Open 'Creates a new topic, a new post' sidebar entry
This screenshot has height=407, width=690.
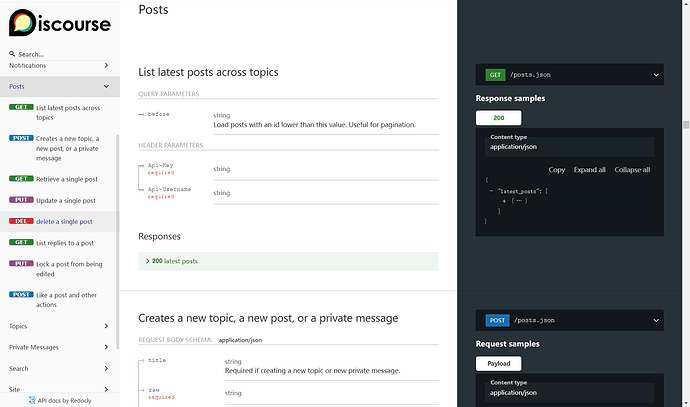point(59,148)
